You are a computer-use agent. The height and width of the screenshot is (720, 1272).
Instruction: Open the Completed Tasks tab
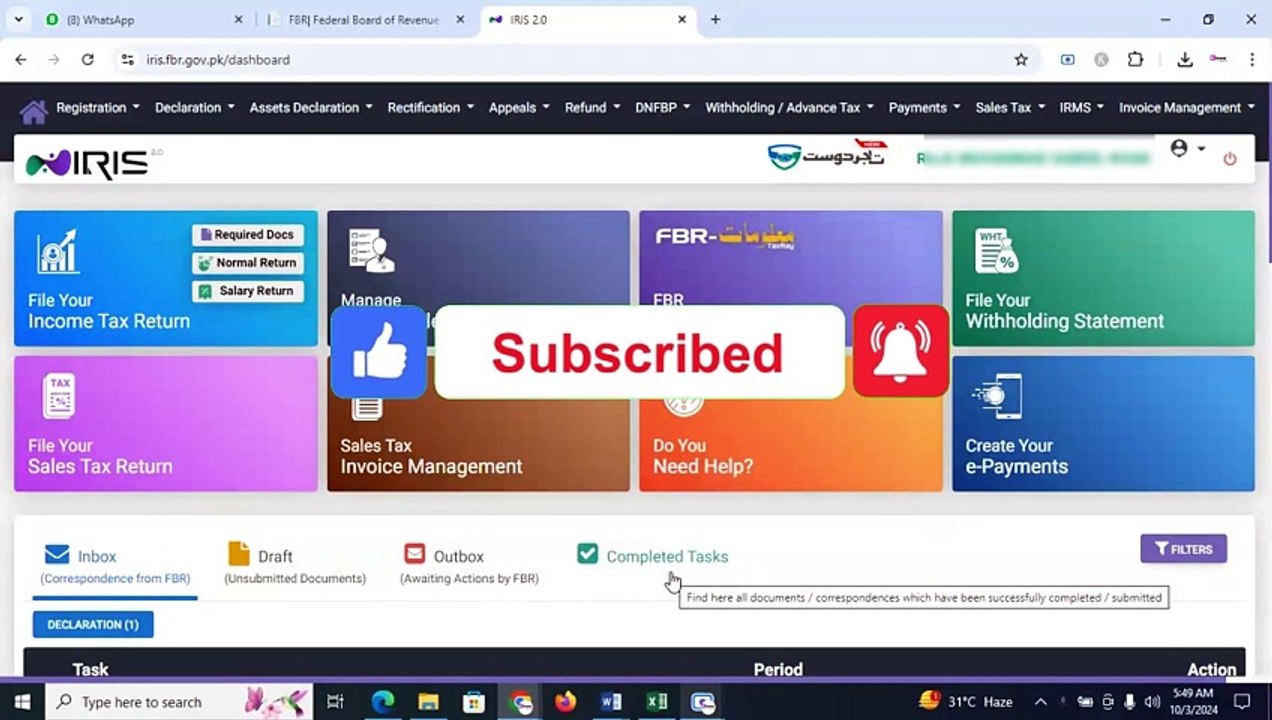(653, 556)
